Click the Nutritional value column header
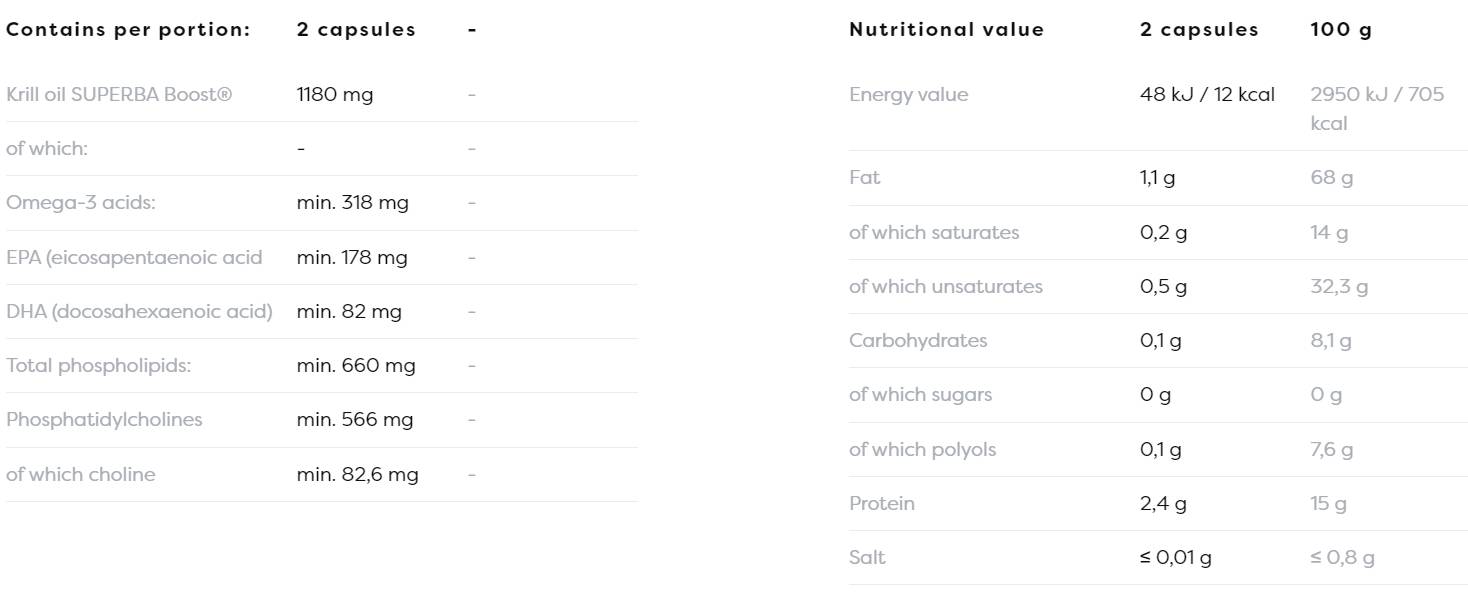 pyautogui.click(x=946, y=29)
